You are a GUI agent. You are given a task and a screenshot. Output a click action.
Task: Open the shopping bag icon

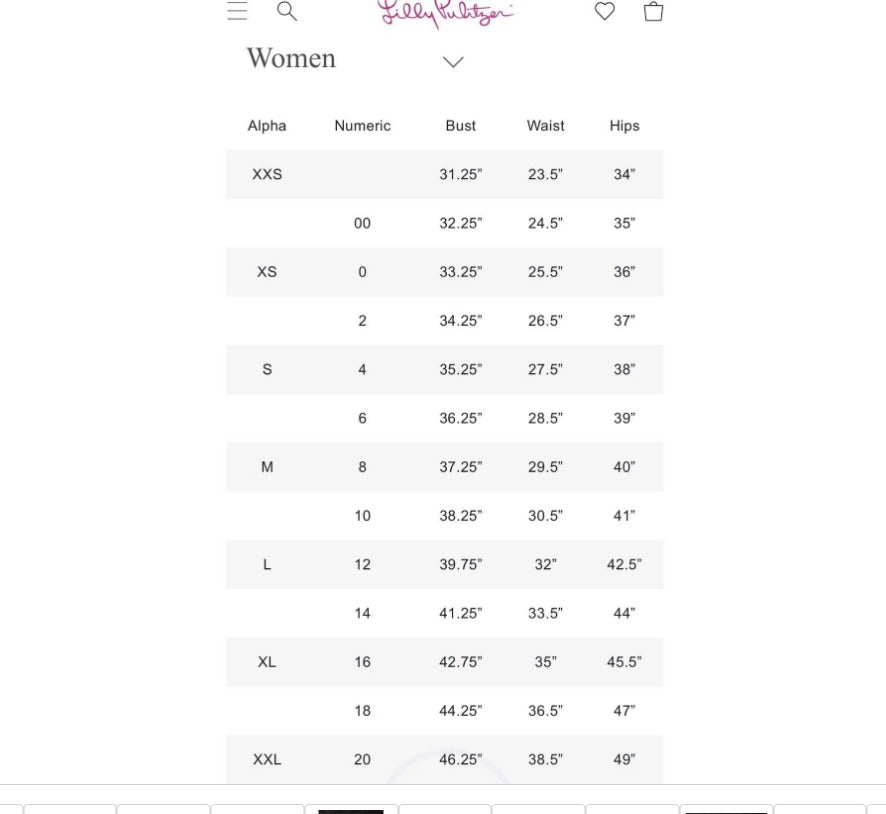pyautogui.click(x=653, y=11)
